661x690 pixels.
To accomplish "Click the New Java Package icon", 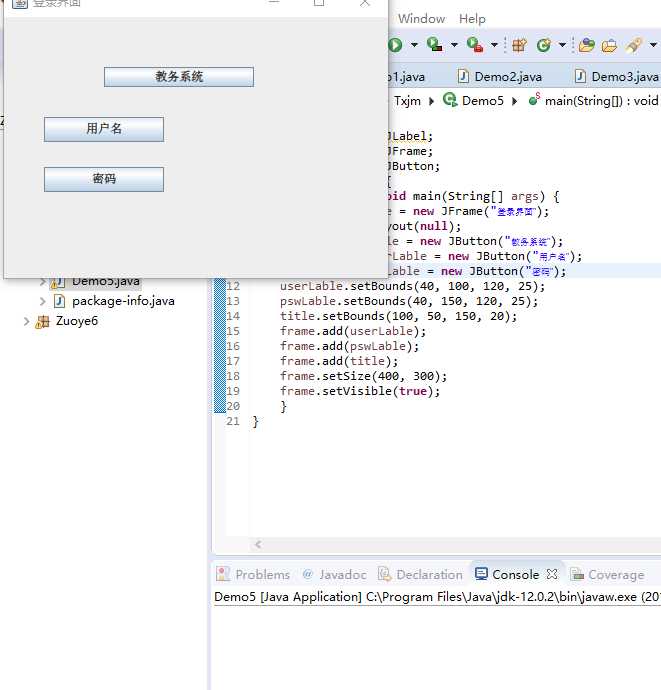I will click(x=519, y=45).
